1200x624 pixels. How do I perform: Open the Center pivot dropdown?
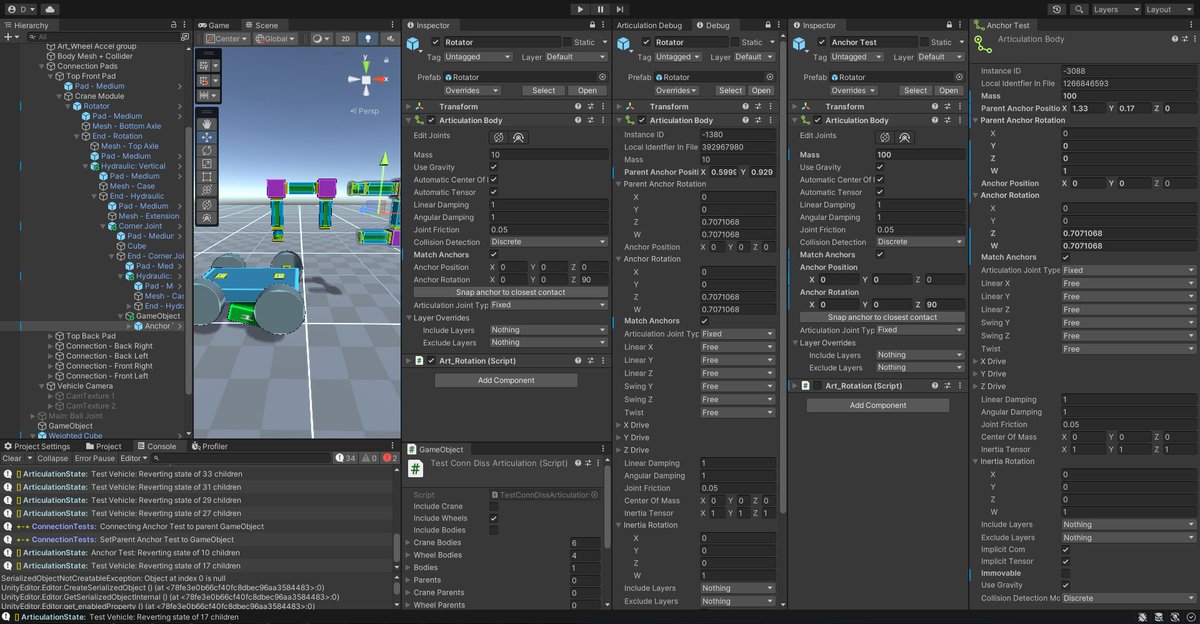pos(227,38)
